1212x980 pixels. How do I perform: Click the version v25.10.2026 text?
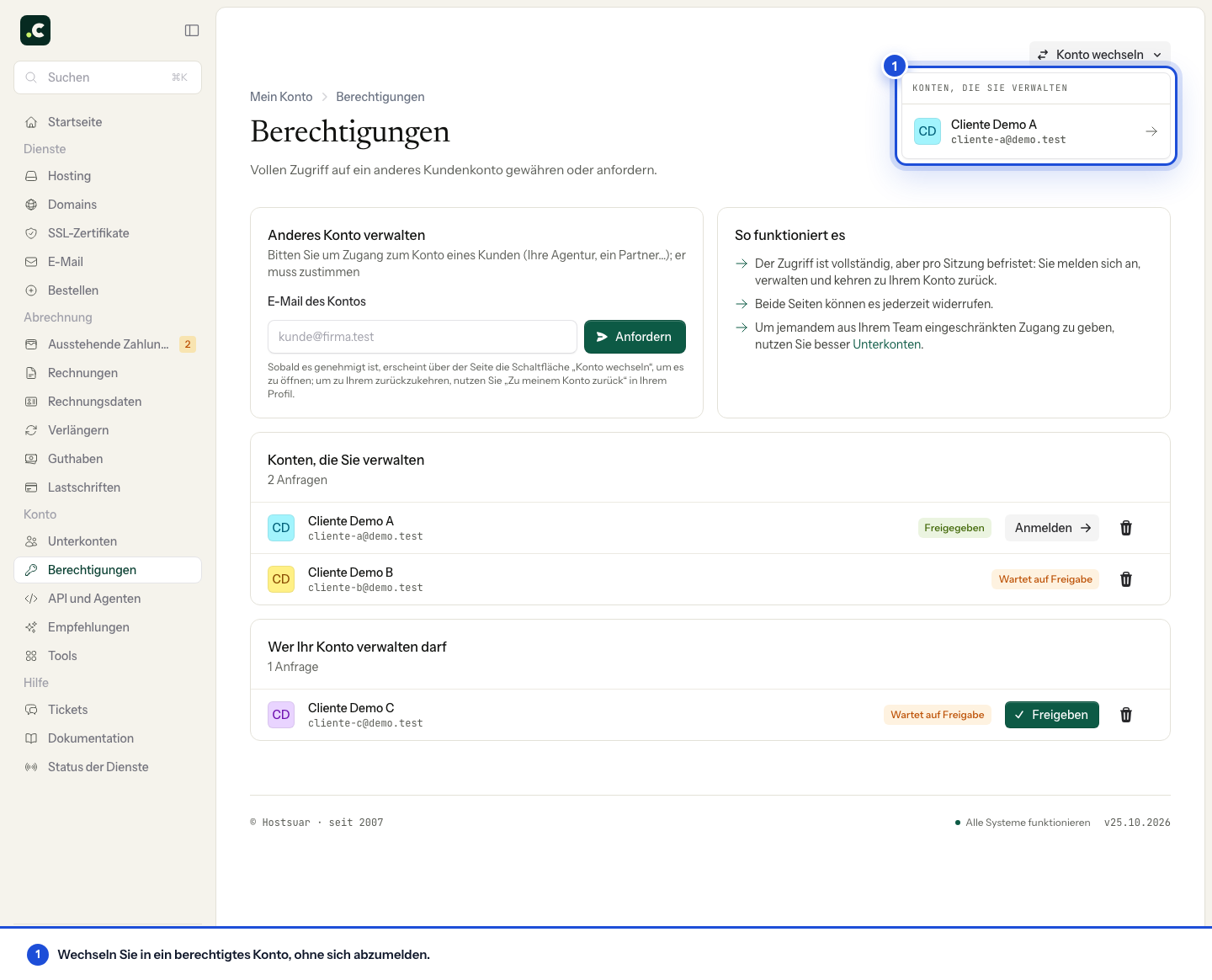(x=1137, y=823)
